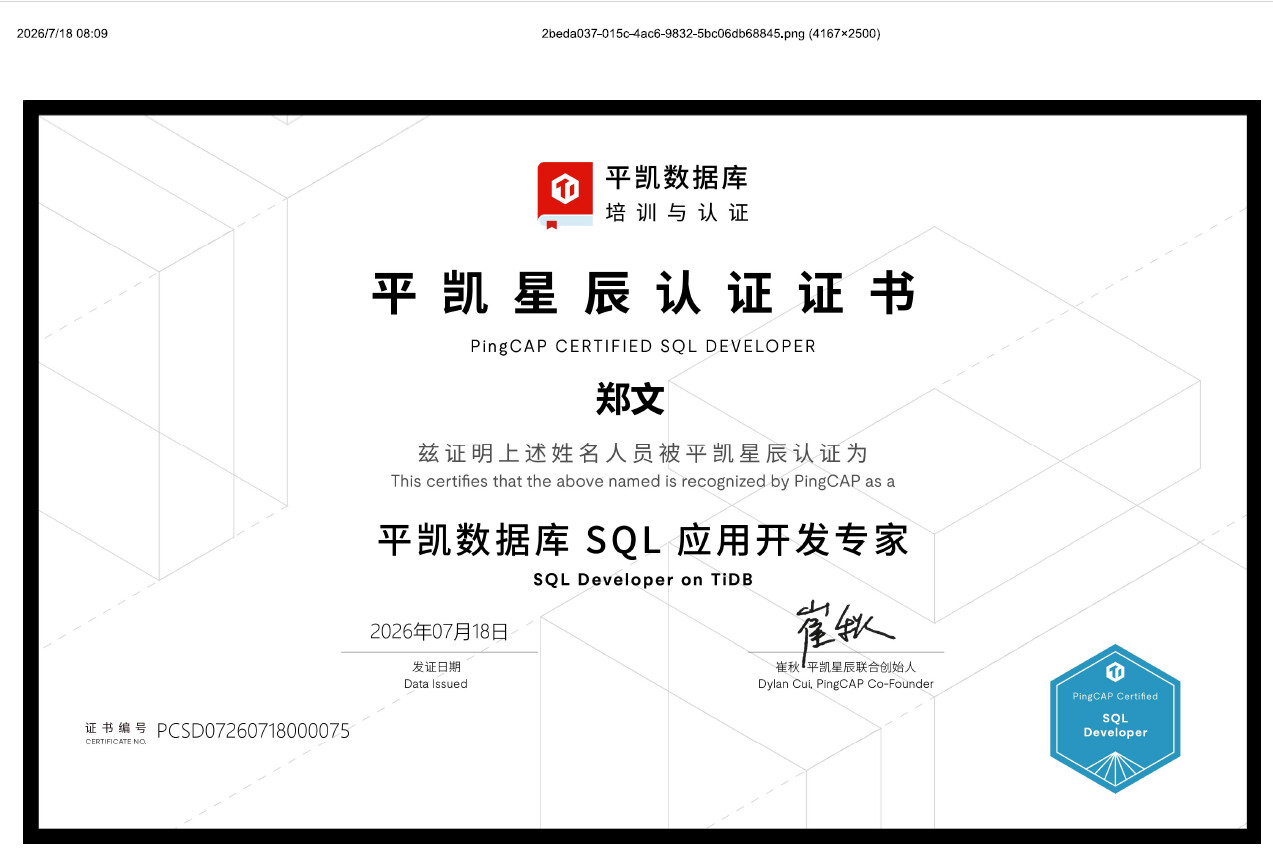Click the file name header ending '.png (4167×2500)'
This screenshot has width=1273, height=856.
click(711, 34)
